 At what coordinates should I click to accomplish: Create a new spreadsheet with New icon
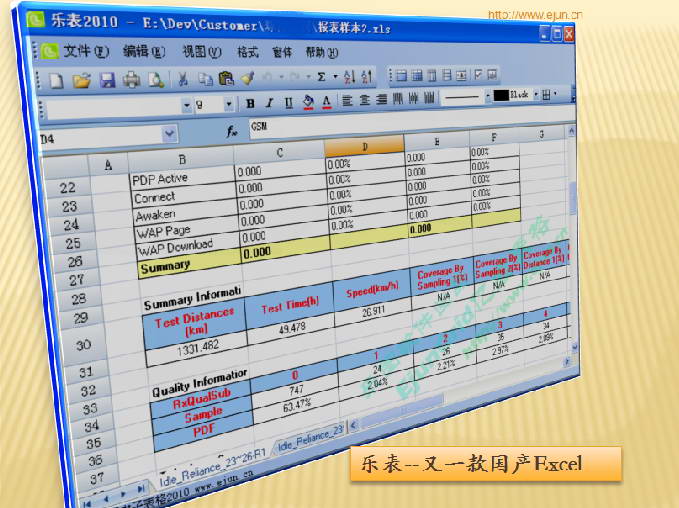coord(56,81)
